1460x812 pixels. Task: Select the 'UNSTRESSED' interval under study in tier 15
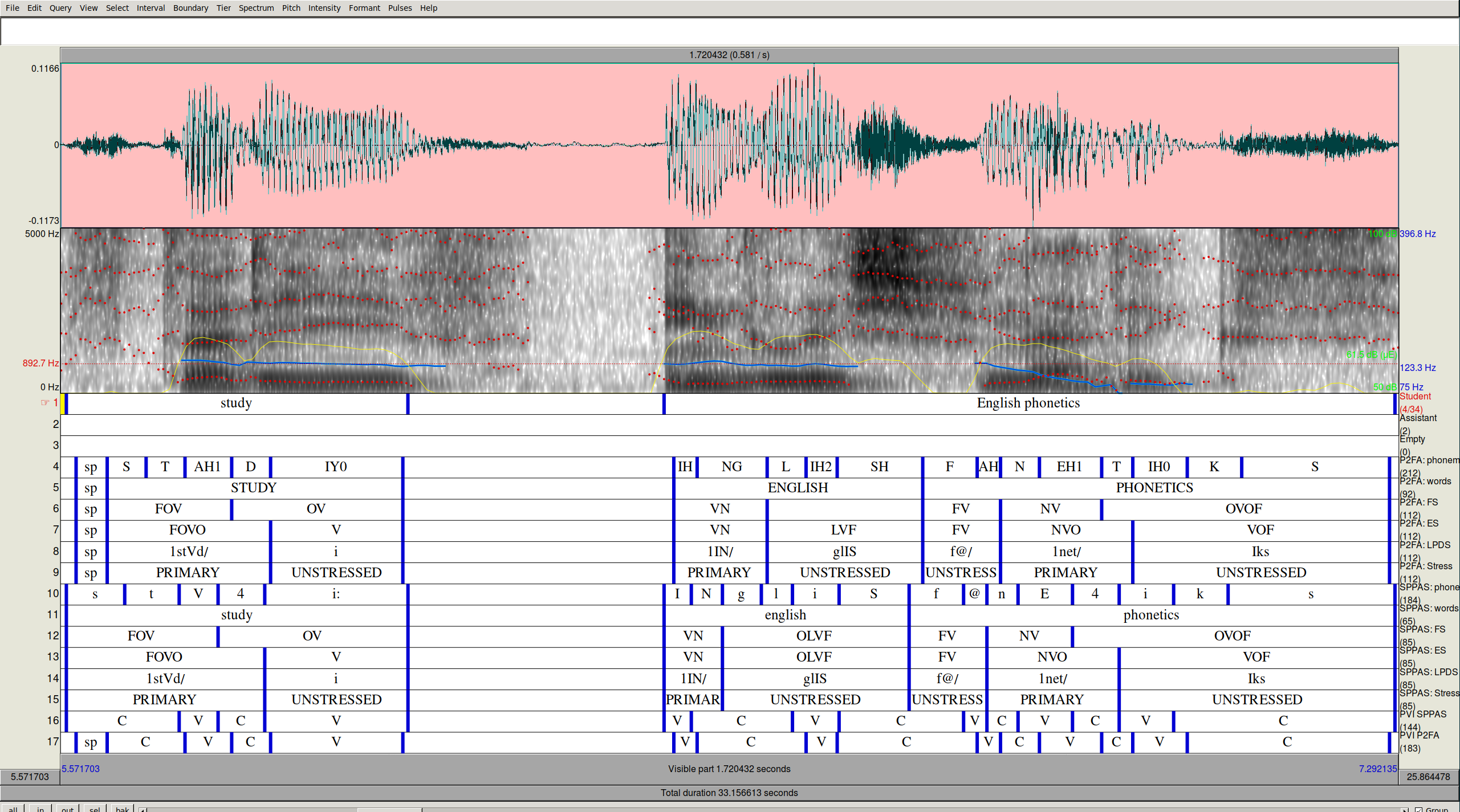tap(336, 700)
